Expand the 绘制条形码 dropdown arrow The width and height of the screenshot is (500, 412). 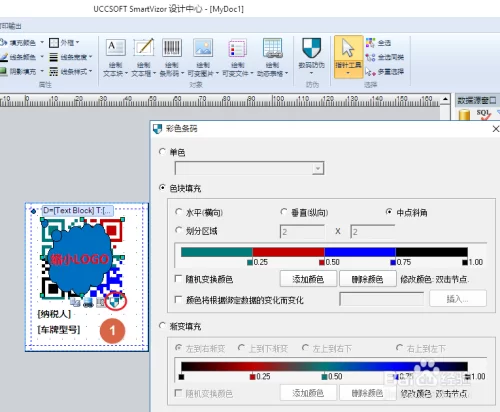point(182,73)
